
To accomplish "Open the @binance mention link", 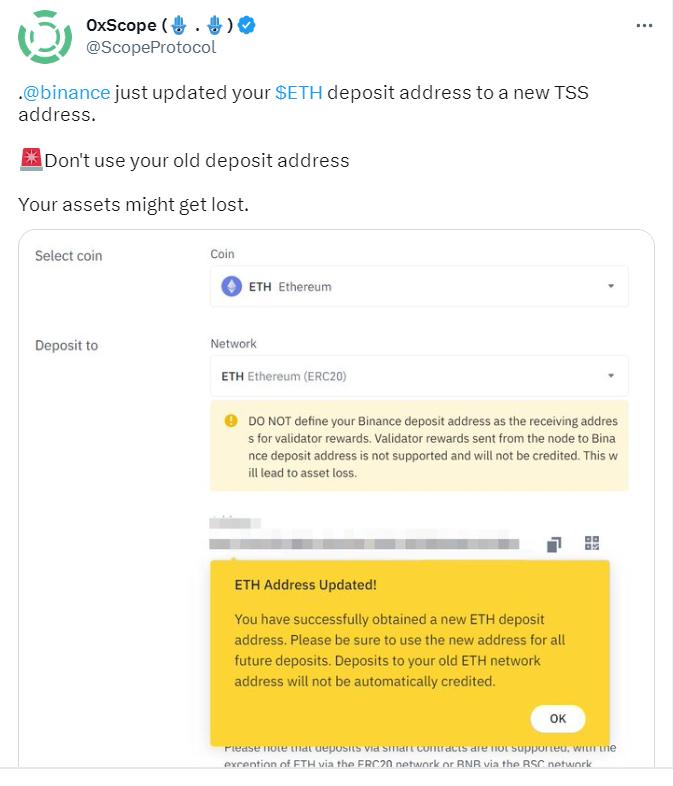I will (x=67, y=93).
